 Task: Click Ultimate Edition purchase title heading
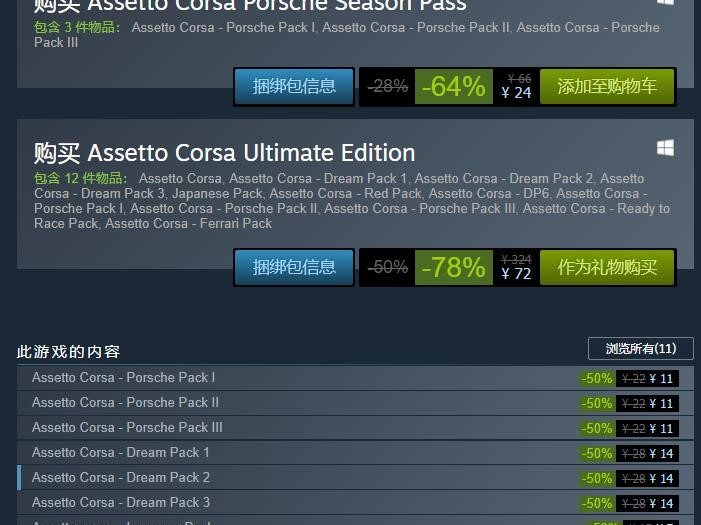coord(224,153)
